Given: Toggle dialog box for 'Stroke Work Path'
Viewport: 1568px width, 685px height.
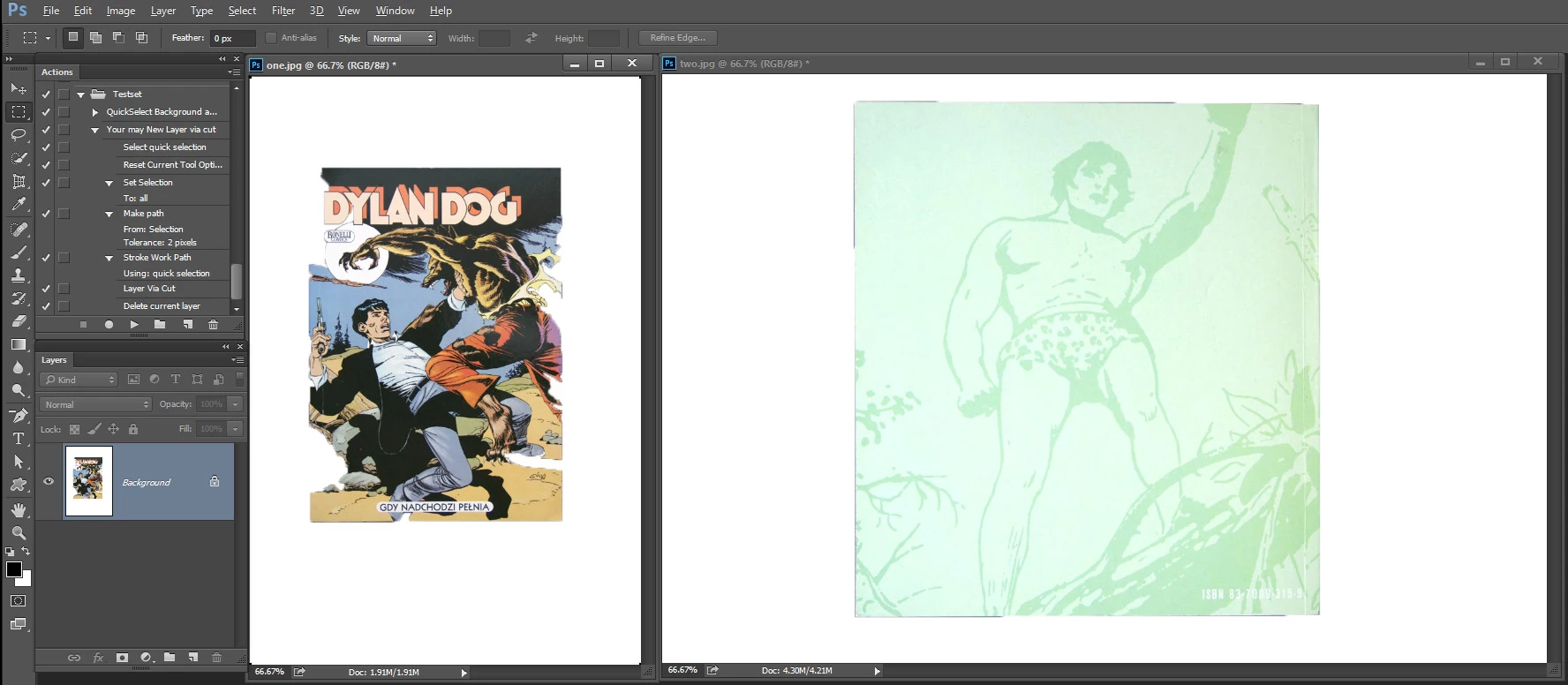Looking at the screenshot, I should [64, 258].
